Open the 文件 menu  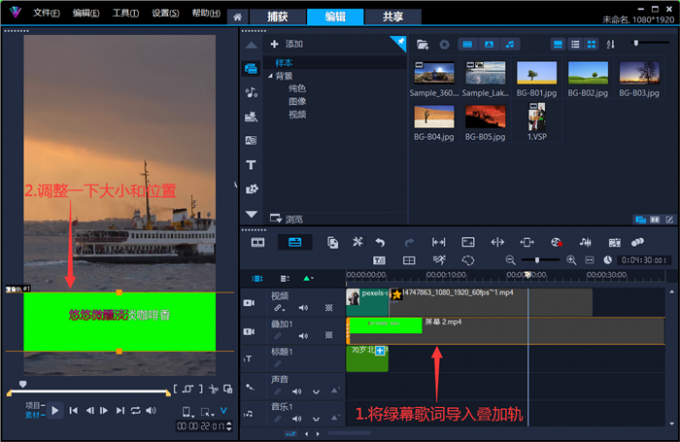point(46,13)
